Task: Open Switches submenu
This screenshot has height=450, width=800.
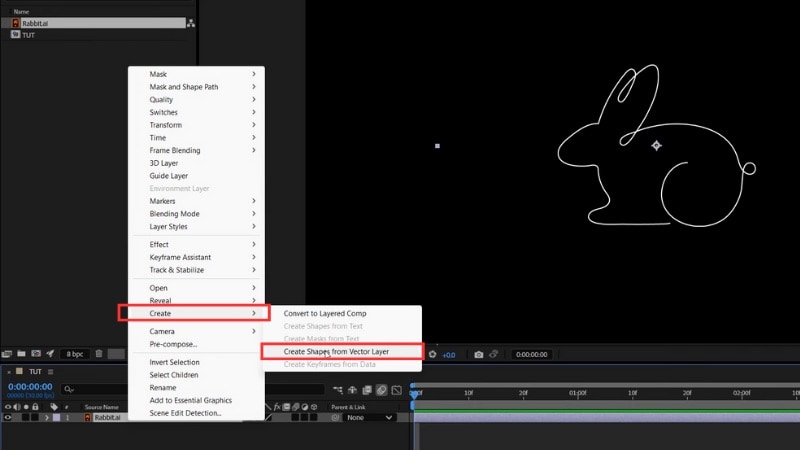Action: (x=196, y=112)
